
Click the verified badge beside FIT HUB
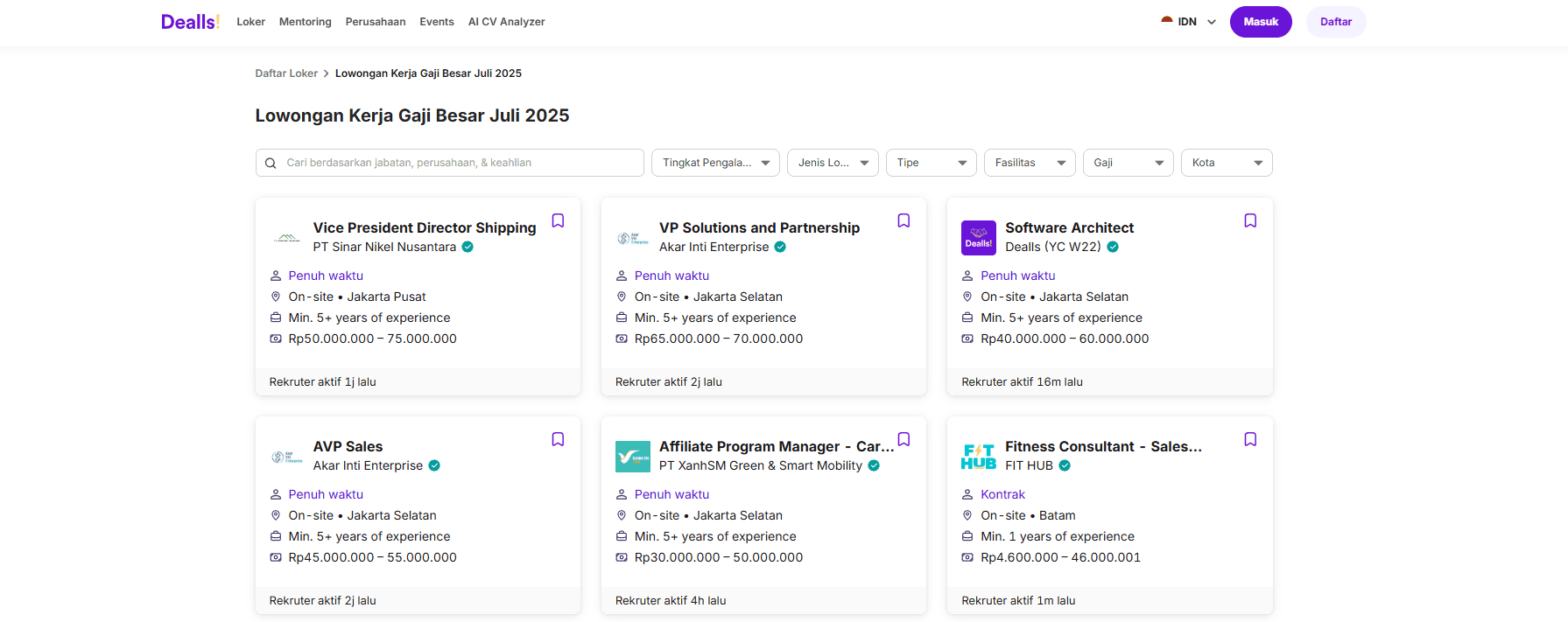click(x=1065, y=465)
